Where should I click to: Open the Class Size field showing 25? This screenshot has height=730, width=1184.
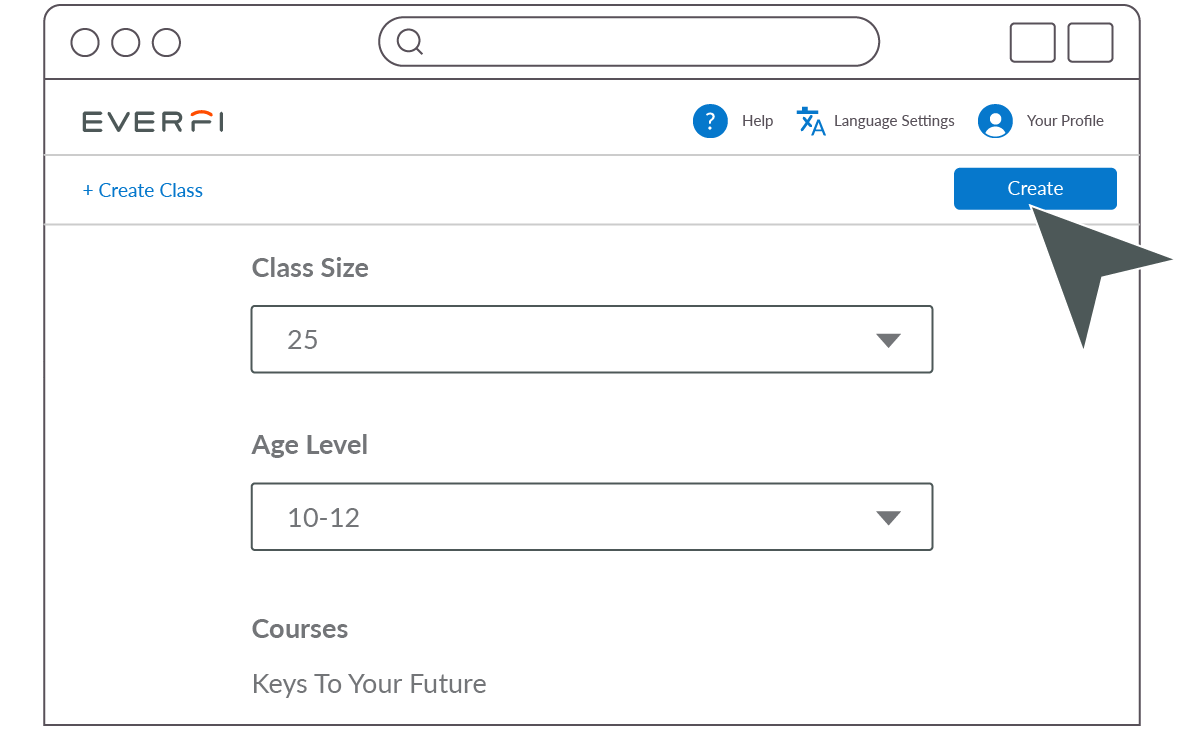pyautogui.click(x=592, y=339)
